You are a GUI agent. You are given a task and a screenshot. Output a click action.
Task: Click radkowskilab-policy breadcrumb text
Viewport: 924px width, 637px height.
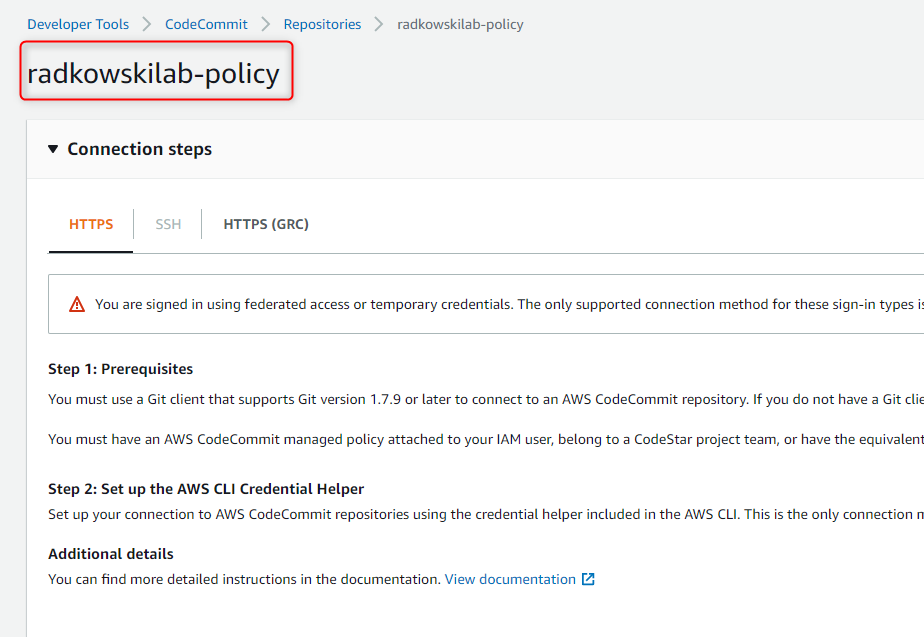460,24
